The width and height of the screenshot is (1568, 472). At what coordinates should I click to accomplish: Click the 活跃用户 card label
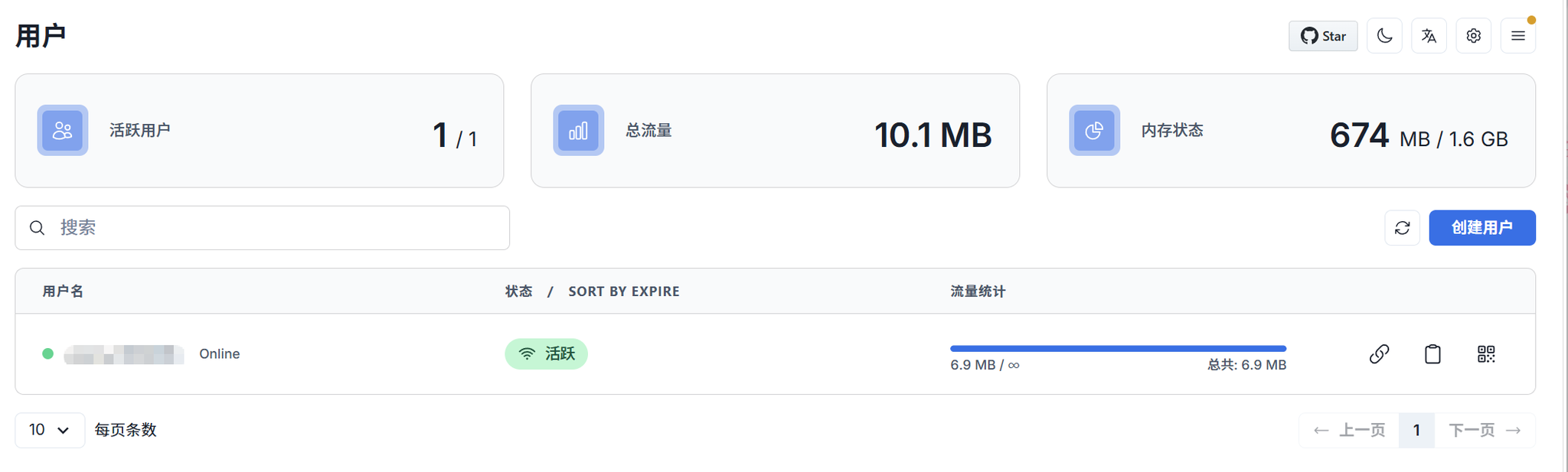(139, 131)
